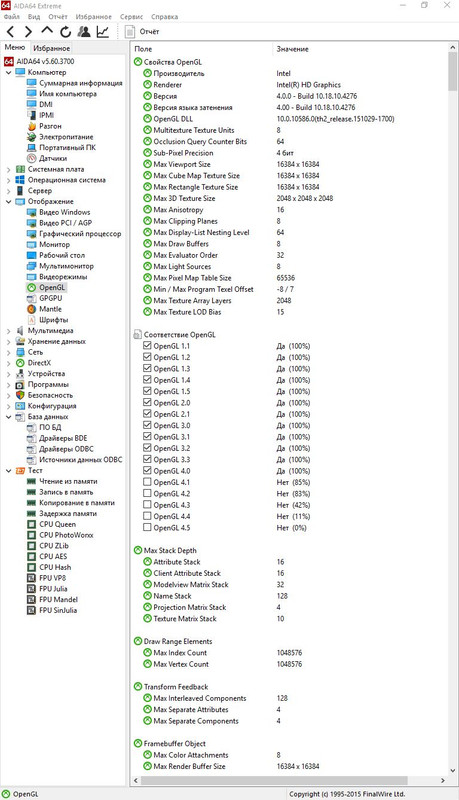Open the Файл menu
459x800 pixels.
pos(11,17)
